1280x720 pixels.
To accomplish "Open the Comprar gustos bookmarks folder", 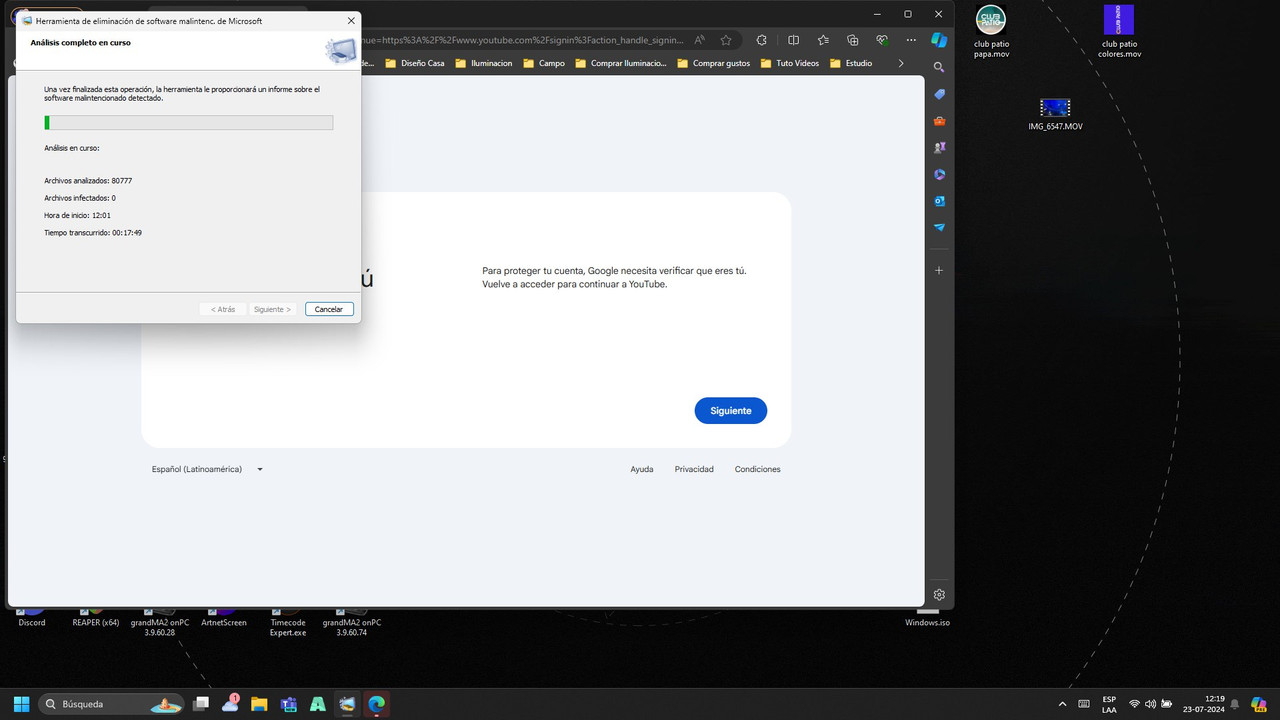I will 713,63.
